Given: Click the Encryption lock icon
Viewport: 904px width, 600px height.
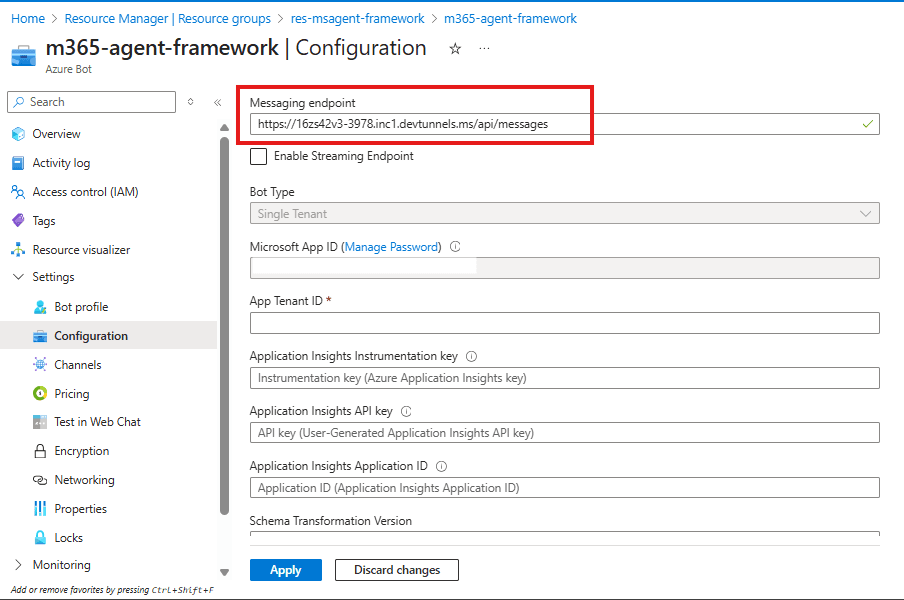Looking at the screenshot, I should point(40,451).
